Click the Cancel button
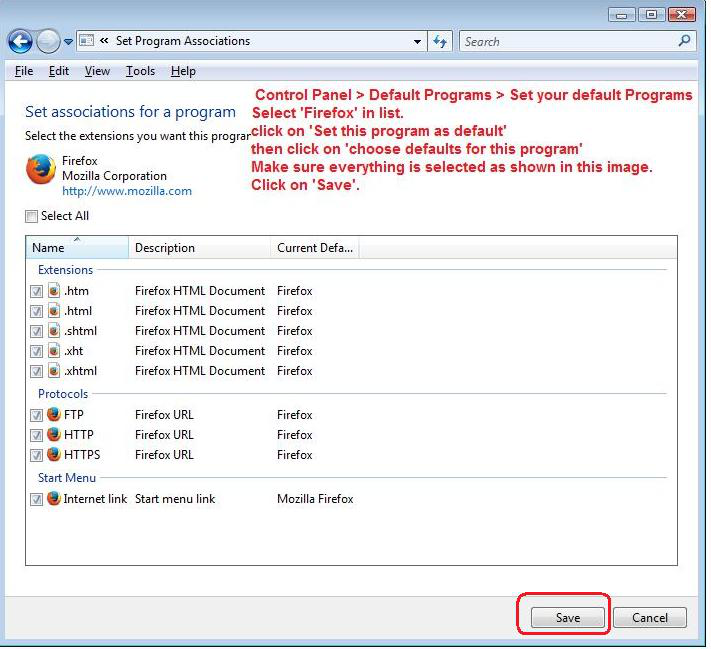This screenshot has width=711, height=649. [650, 618]
